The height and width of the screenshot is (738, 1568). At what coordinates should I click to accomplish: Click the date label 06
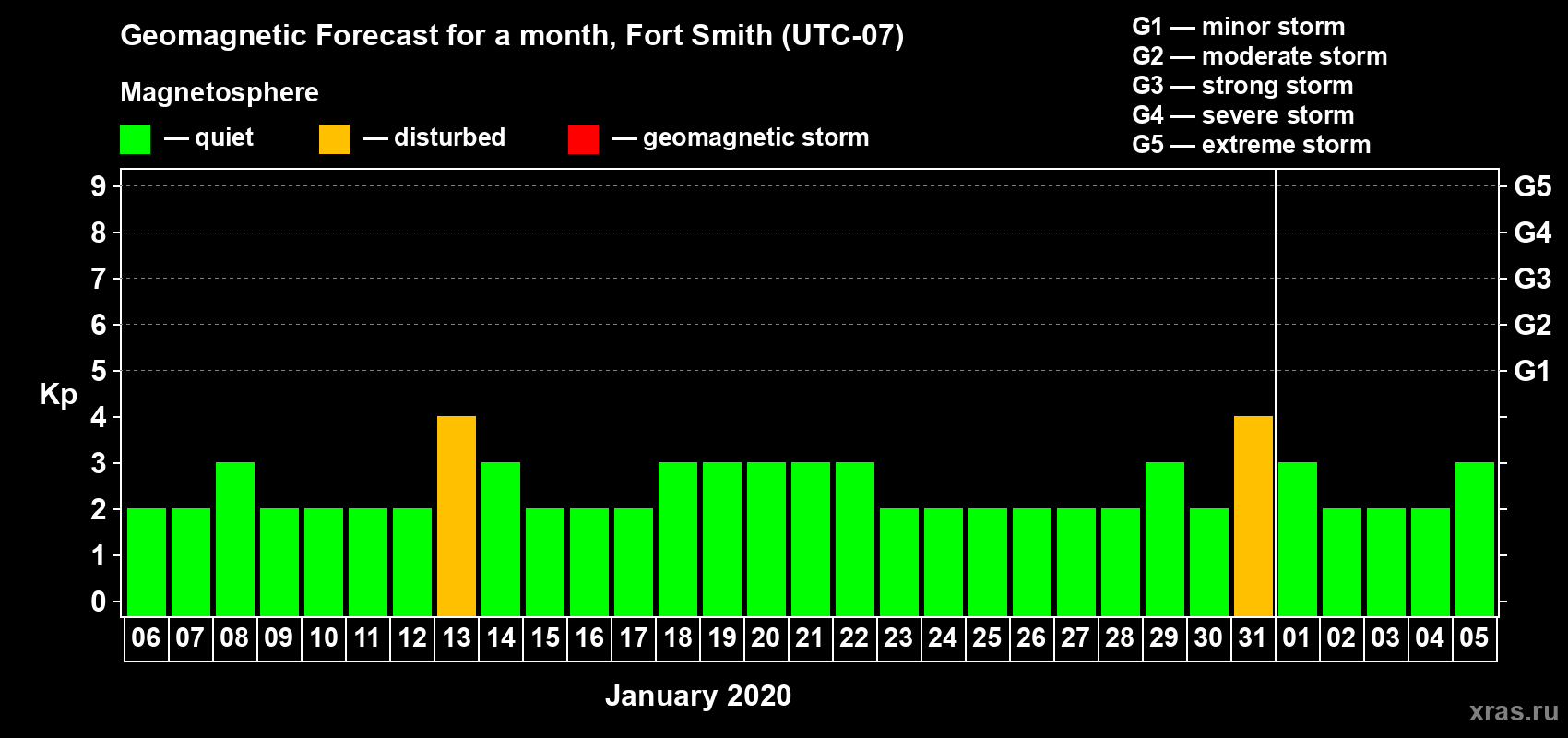click(x=146, y=637)
